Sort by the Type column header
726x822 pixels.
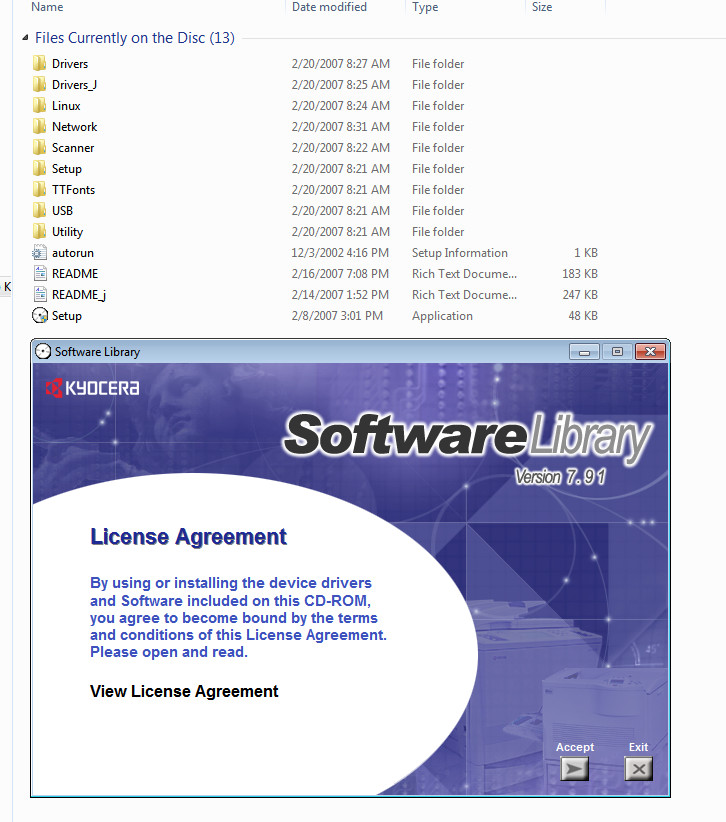point(425,7)
